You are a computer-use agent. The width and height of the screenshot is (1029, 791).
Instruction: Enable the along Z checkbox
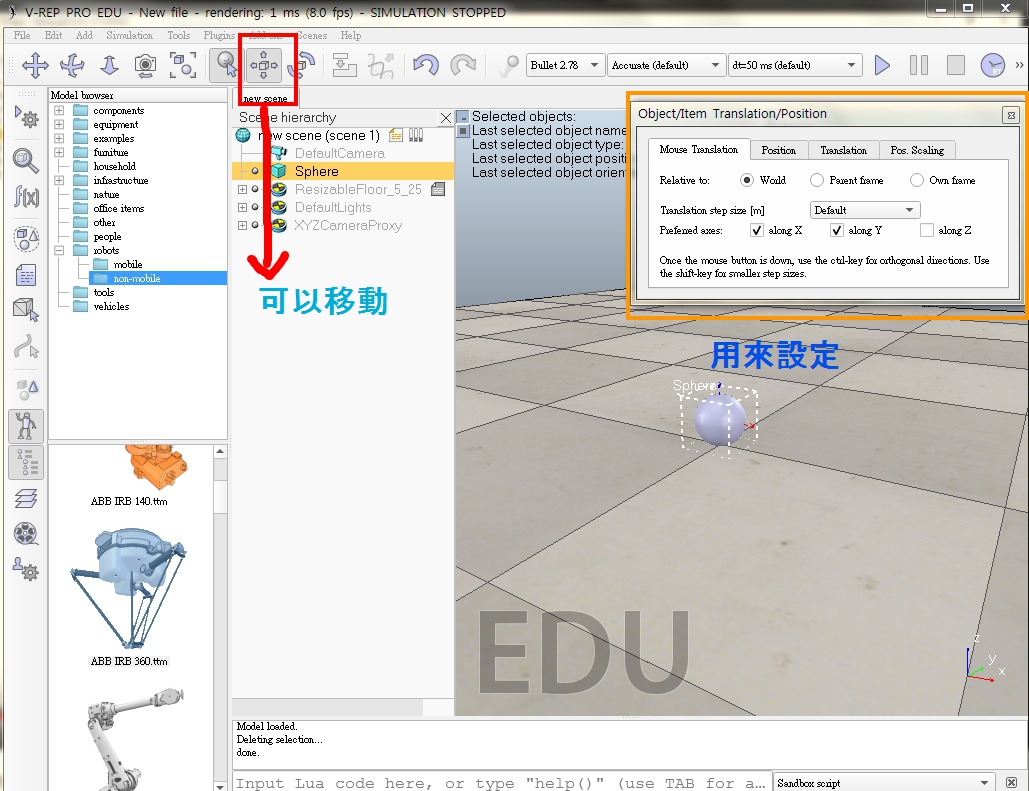927,231
